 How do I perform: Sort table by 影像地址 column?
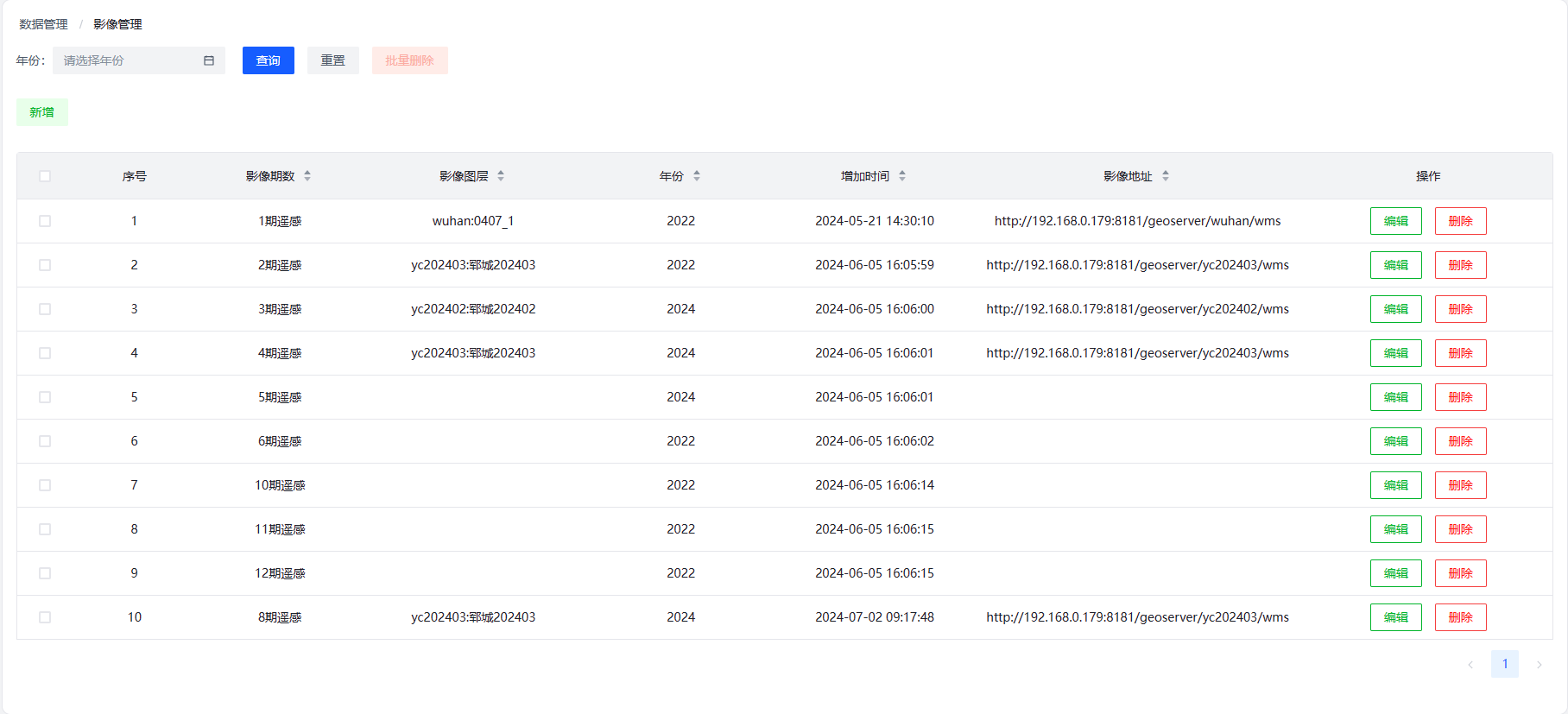[1166, 176]
